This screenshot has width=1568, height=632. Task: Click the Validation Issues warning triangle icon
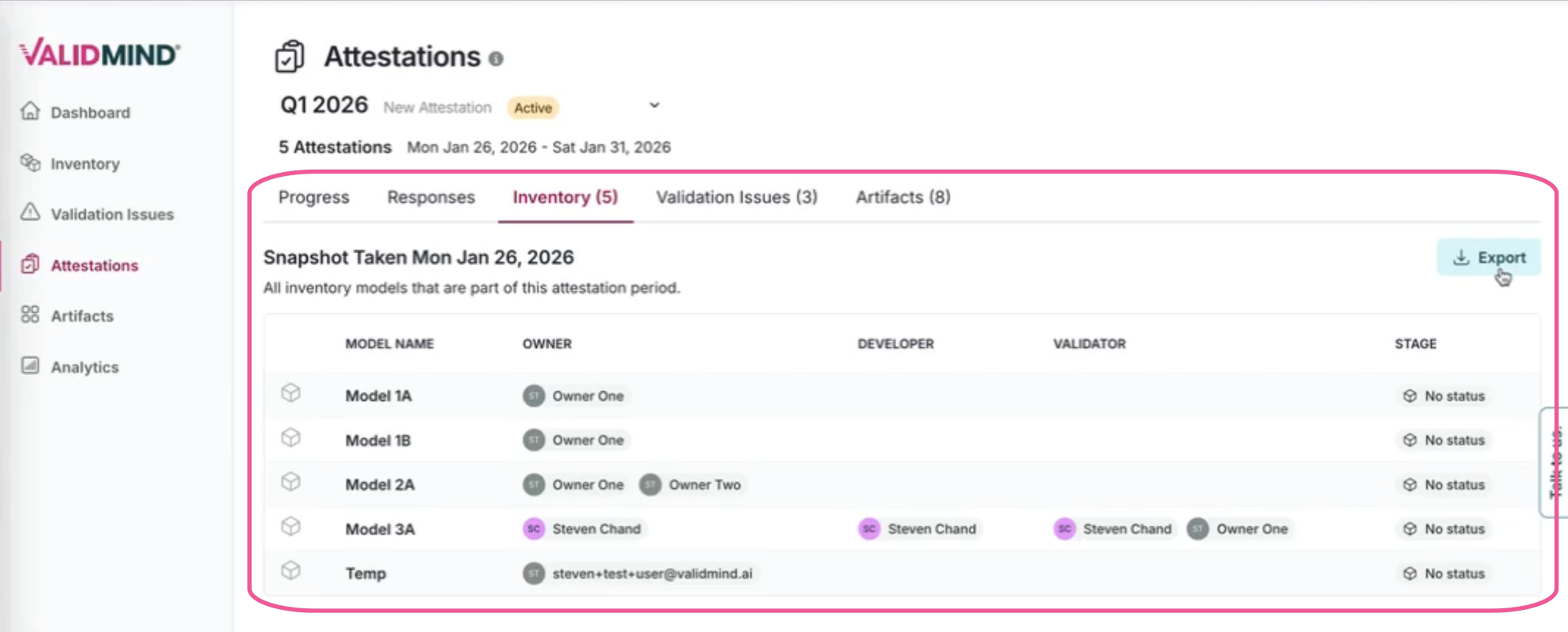tap(30, 213)
